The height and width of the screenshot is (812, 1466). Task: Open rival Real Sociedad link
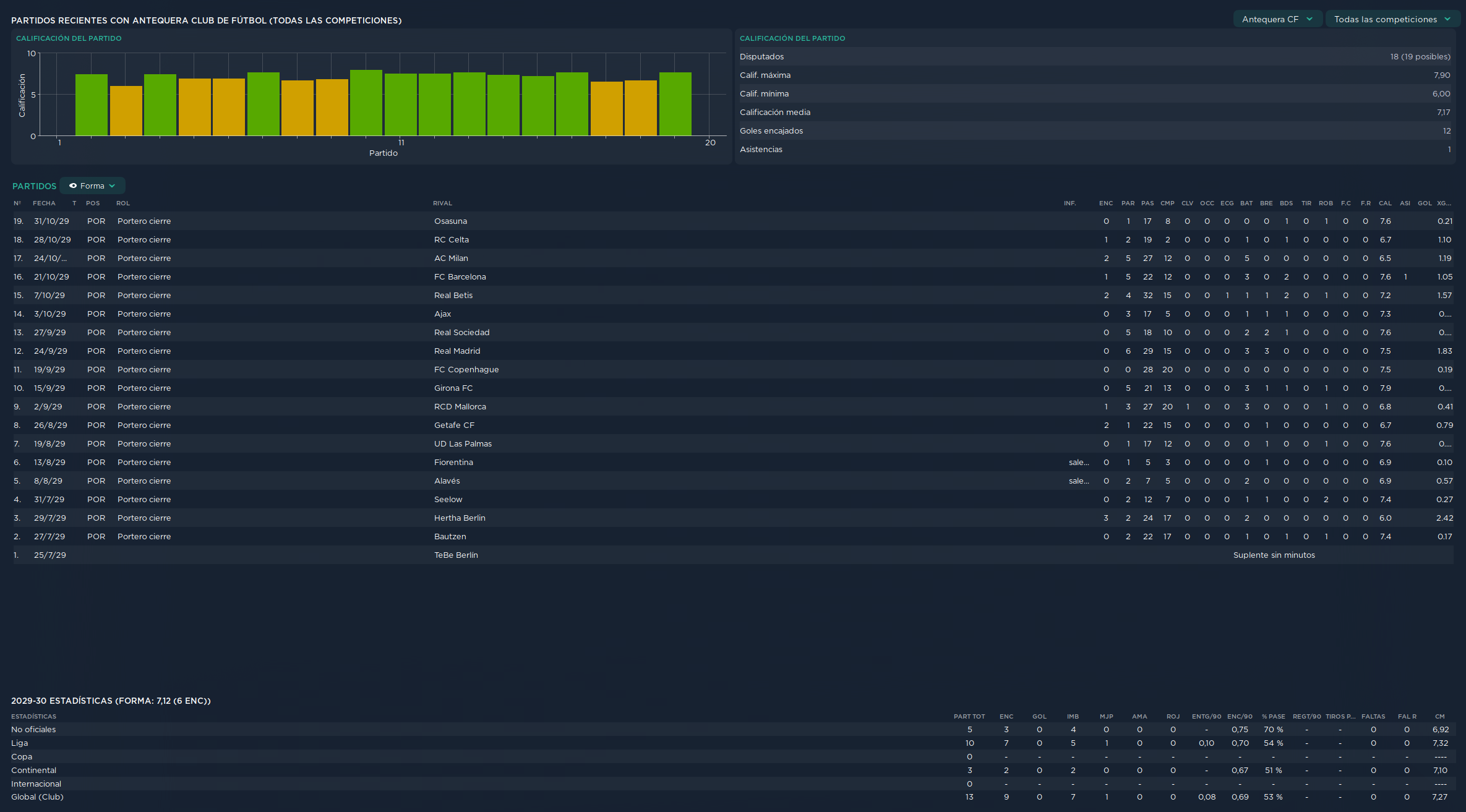(461, 333)
